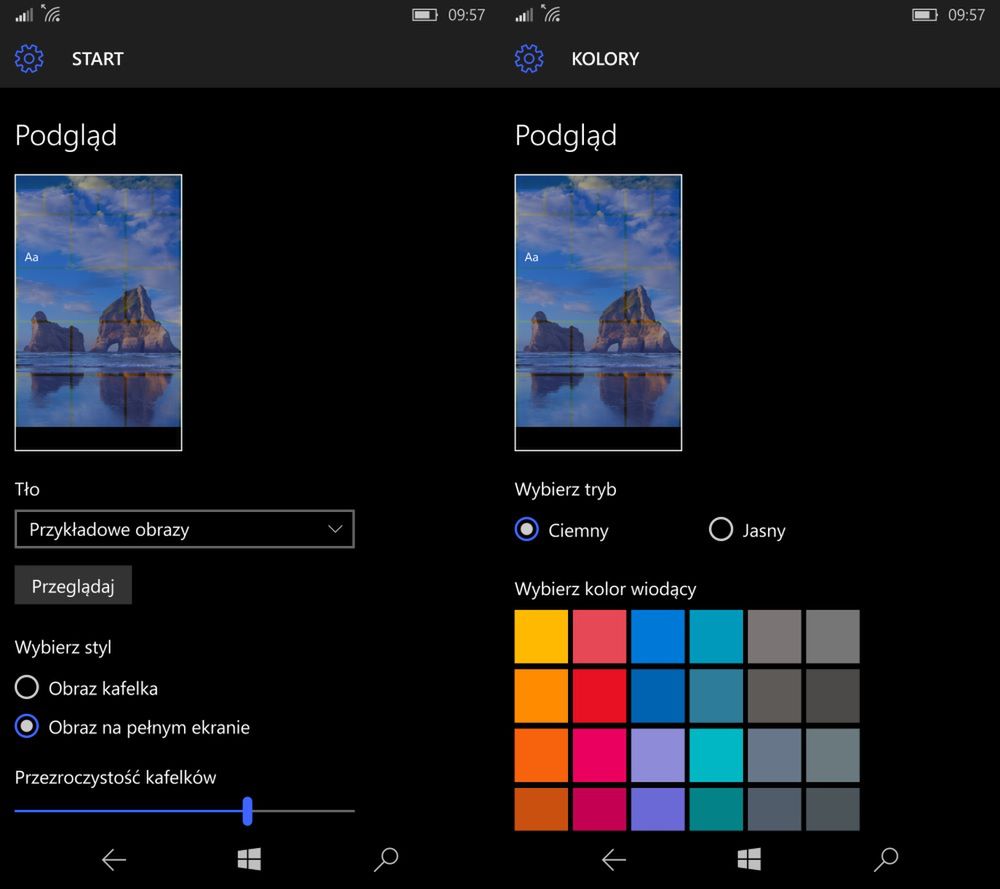Open the Przykładowe obrazy dropdown
Screen dimensions: 1000x889
tap(184, 529)
